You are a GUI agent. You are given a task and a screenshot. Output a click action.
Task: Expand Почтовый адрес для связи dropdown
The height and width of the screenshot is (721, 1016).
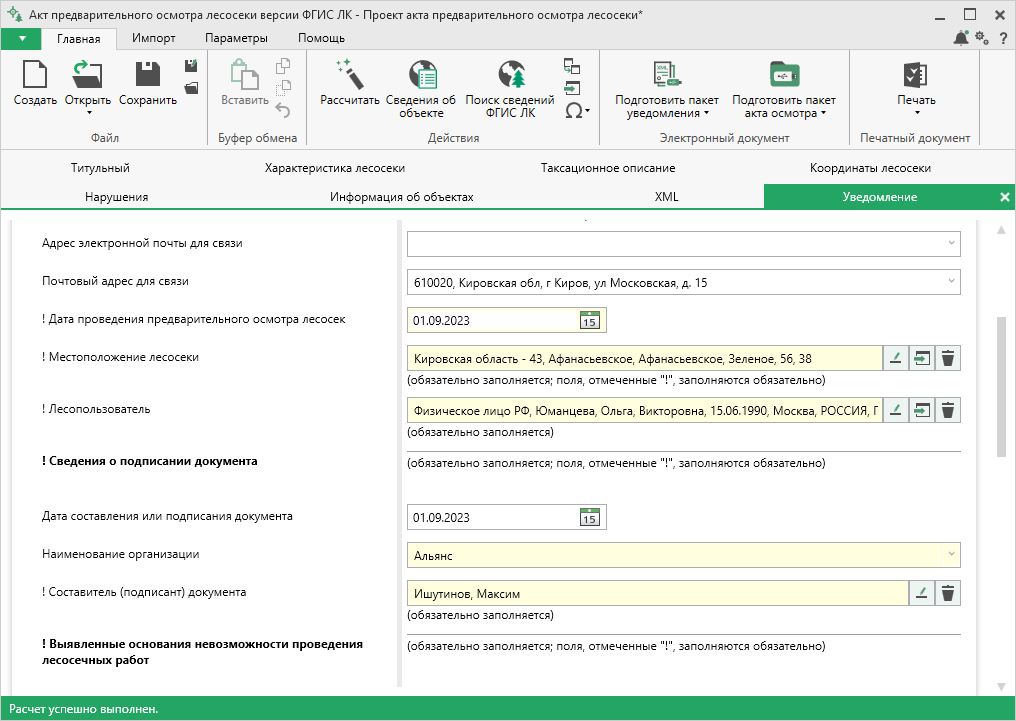coord(951,281)
